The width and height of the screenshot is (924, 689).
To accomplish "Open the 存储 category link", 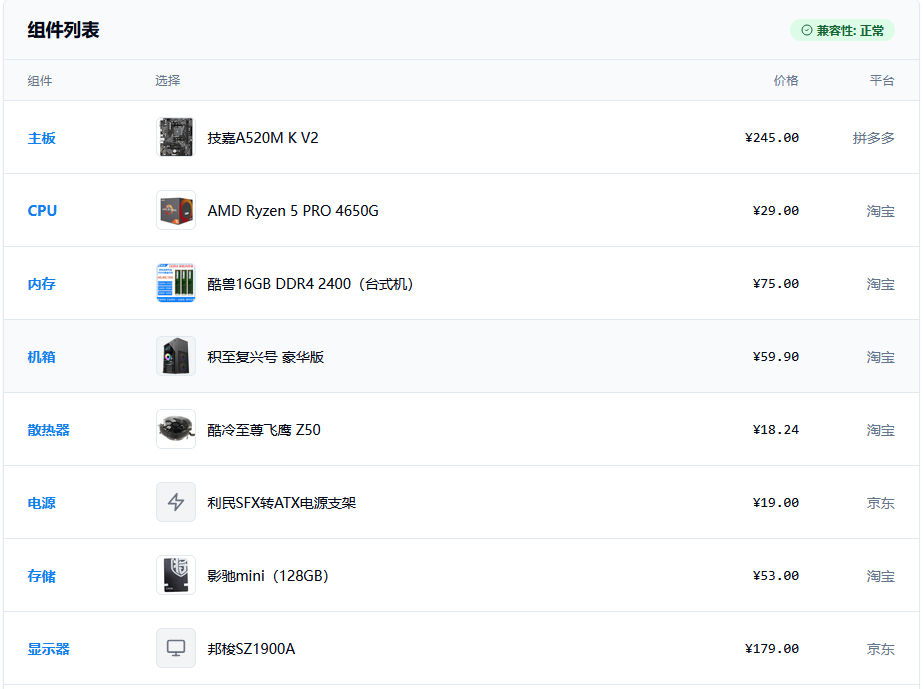I will [42, 576].
